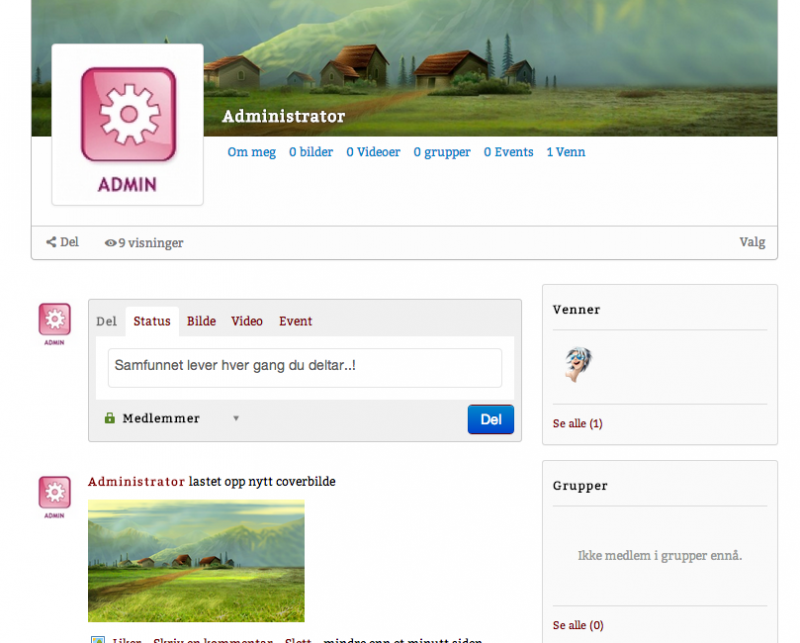800x643 pixels.
Task: Switch to the Bilde tab
Action: (x=201, y=321)
